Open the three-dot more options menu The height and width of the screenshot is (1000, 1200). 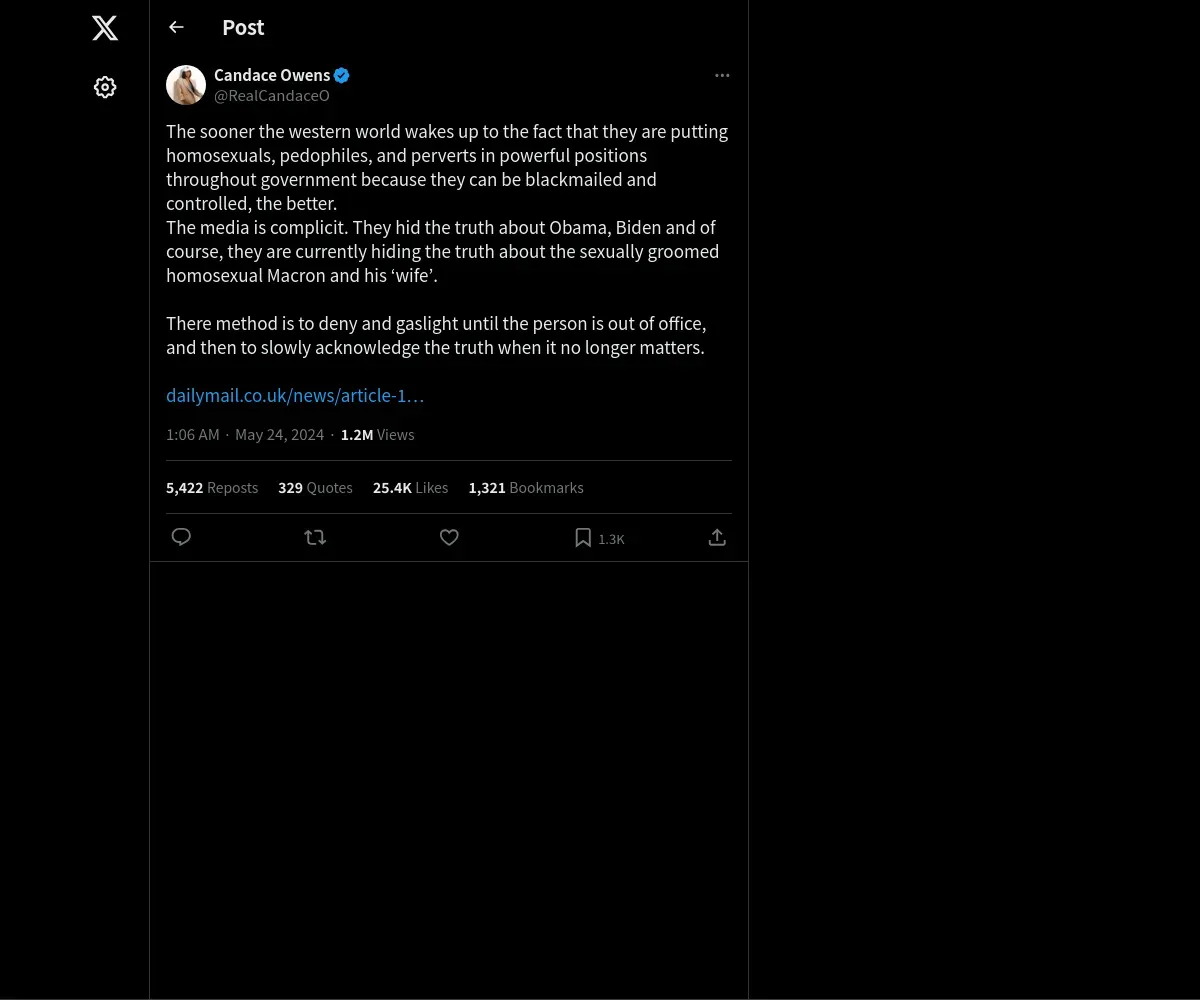[722, 75]
